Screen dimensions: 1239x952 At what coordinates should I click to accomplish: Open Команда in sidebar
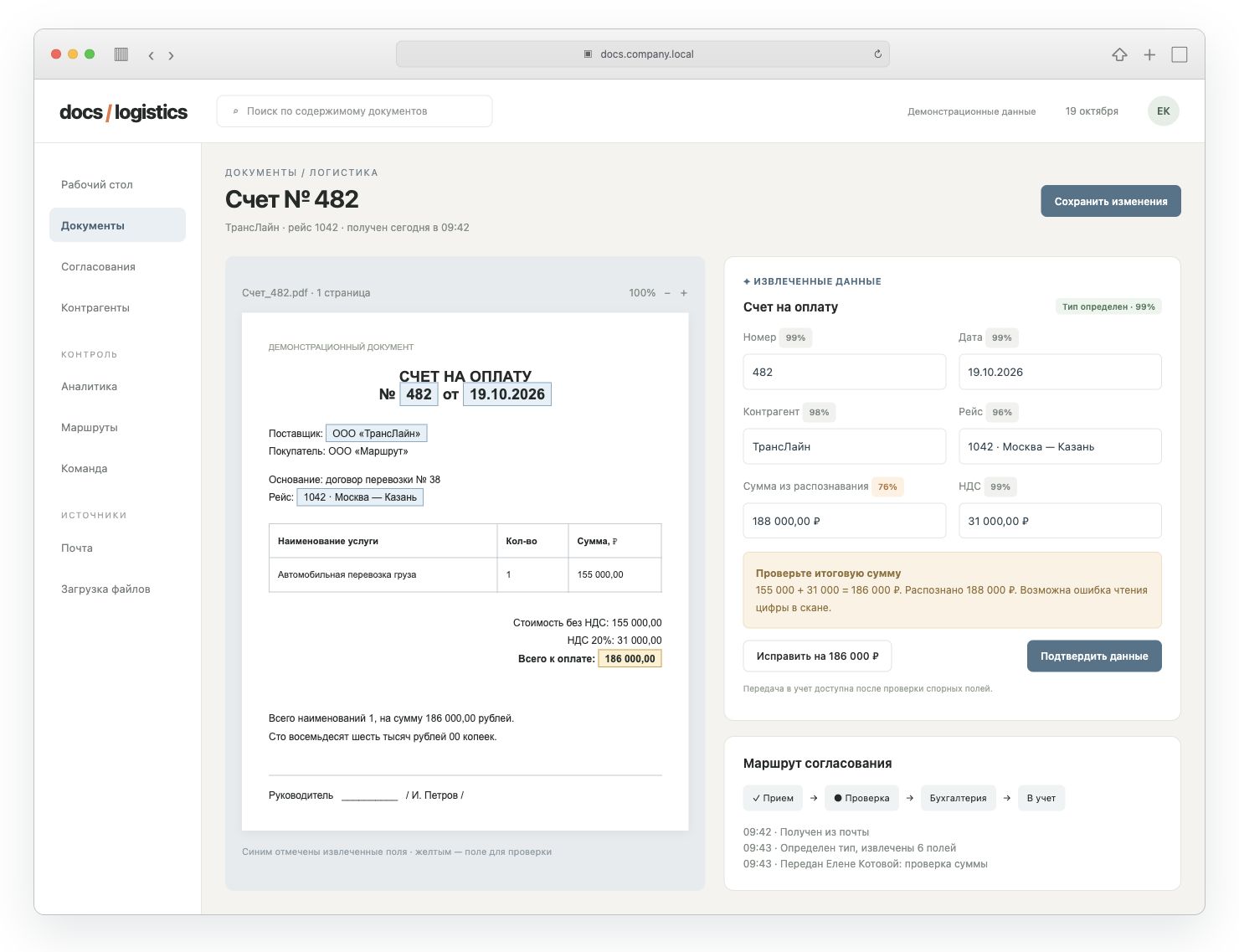point(117,468)
